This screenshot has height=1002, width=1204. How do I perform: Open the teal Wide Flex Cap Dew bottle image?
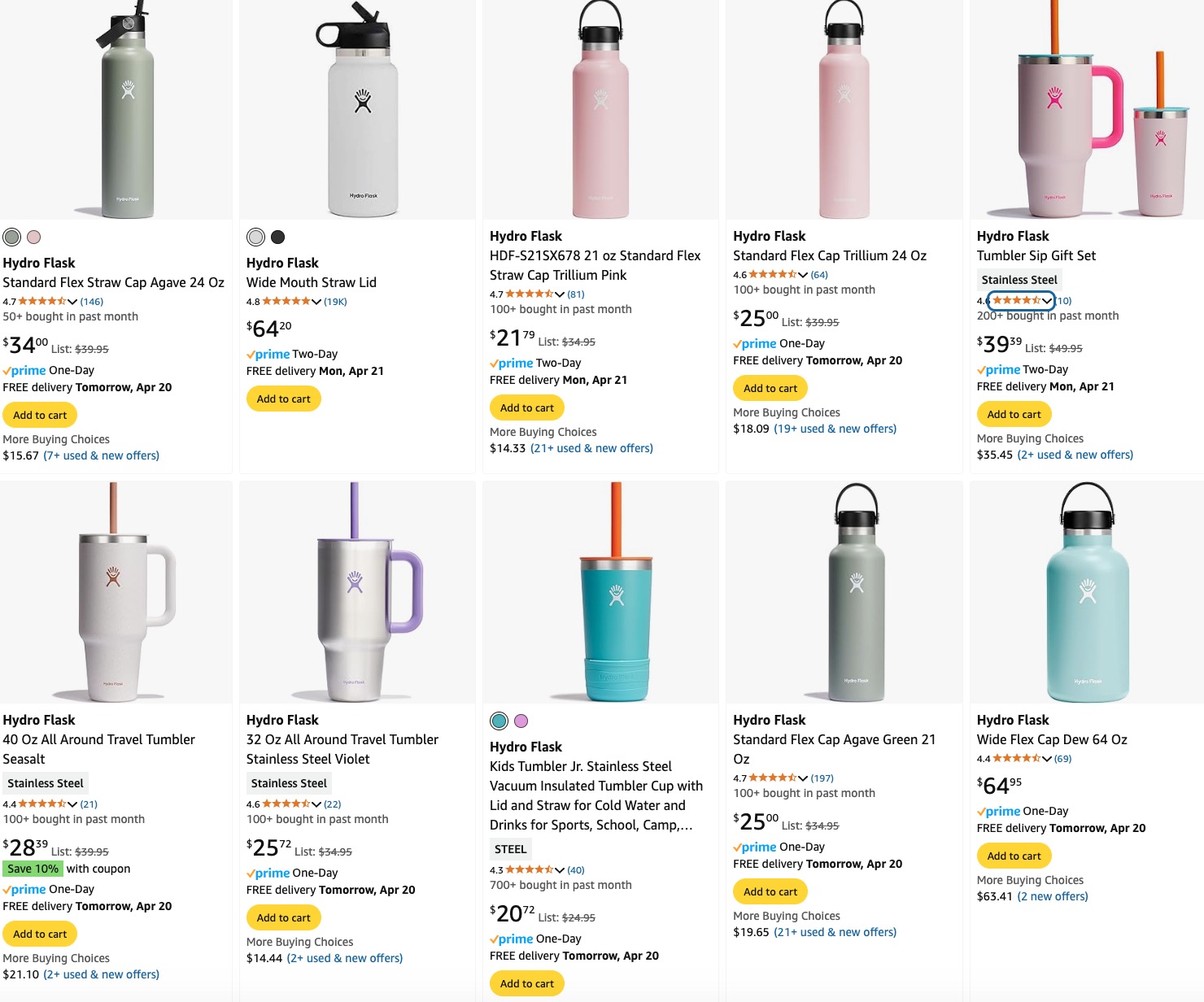pos(1087,593)
